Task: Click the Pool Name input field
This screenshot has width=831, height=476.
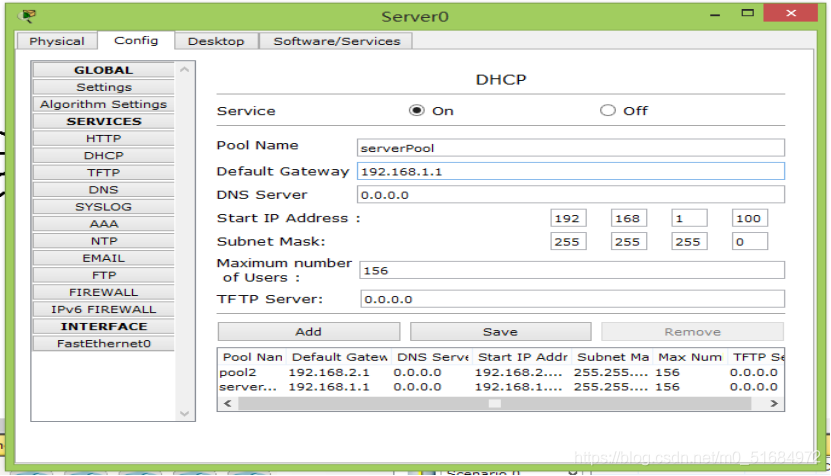Action: (571, 148)
